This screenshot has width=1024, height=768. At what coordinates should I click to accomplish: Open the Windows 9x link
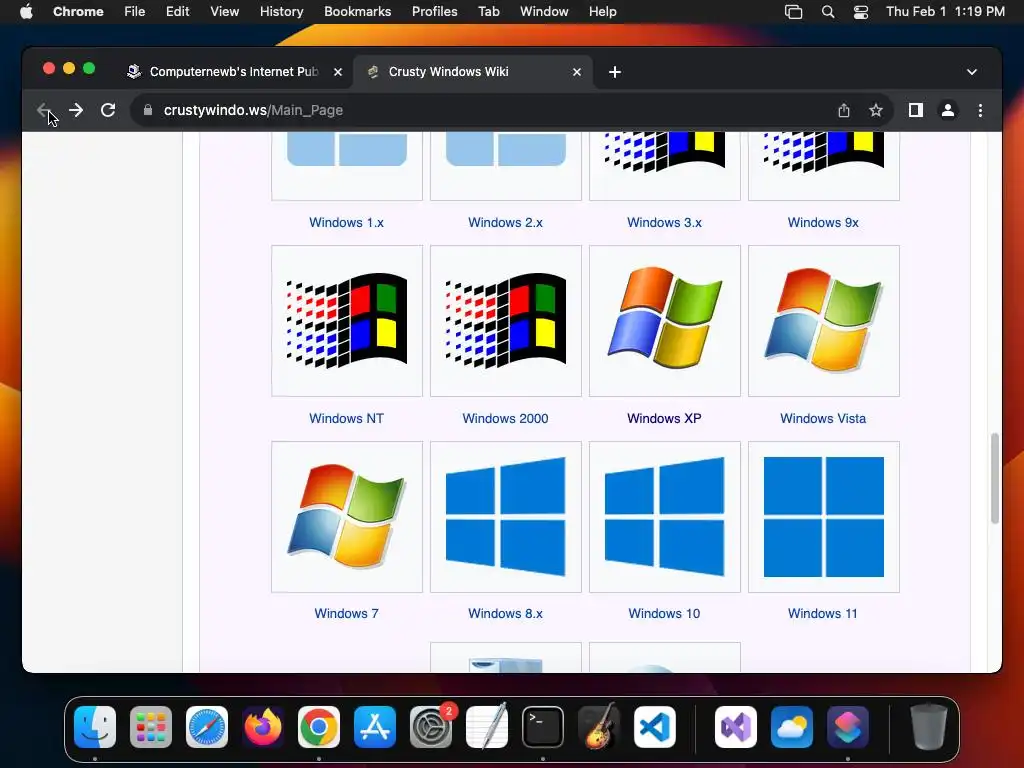[823, 223]
